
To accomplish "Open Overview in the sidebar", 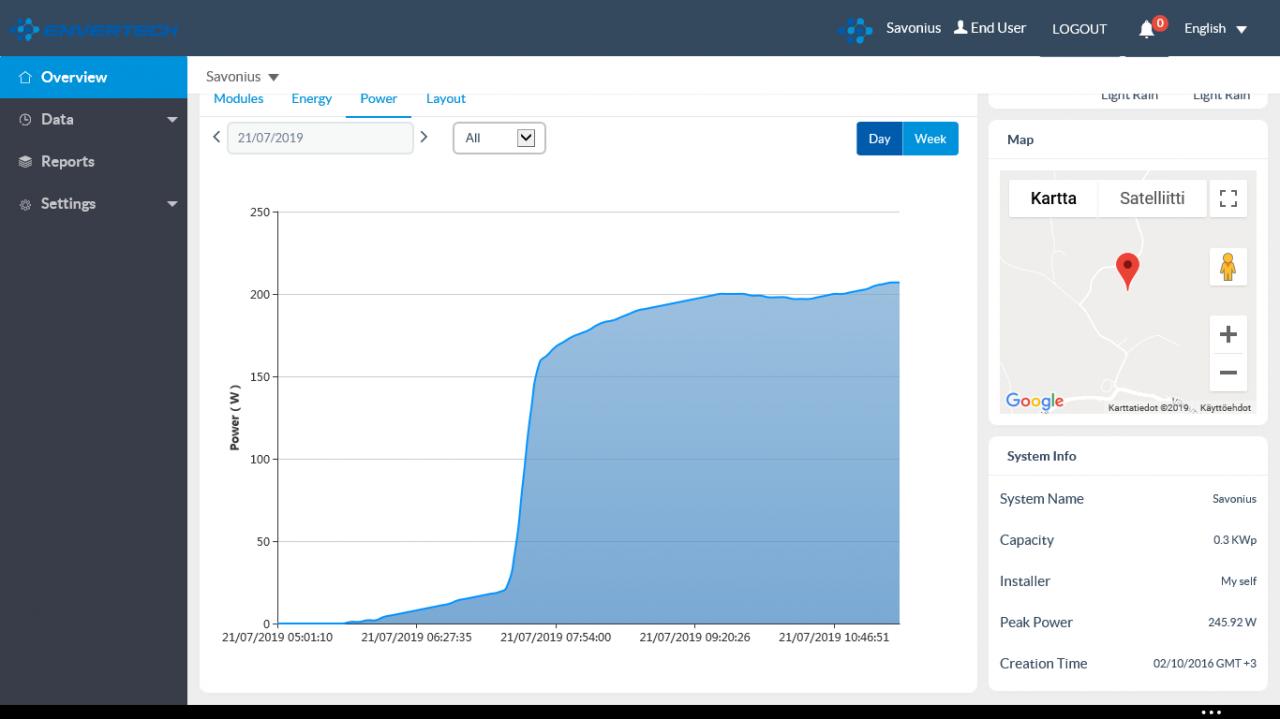I will point(94,77).
